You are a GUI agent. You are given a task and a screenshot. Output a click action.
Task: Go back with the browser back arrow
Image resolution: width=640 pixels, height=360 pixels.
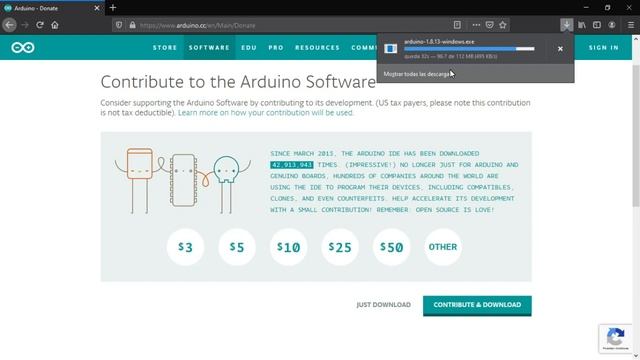pyautogui.click(x=9, y=25)
